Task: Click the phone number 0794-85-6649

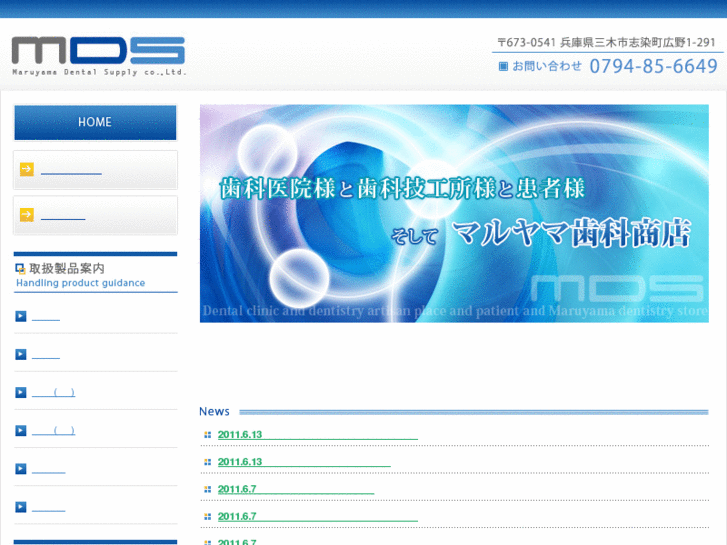Action: [x=653, y=66]
